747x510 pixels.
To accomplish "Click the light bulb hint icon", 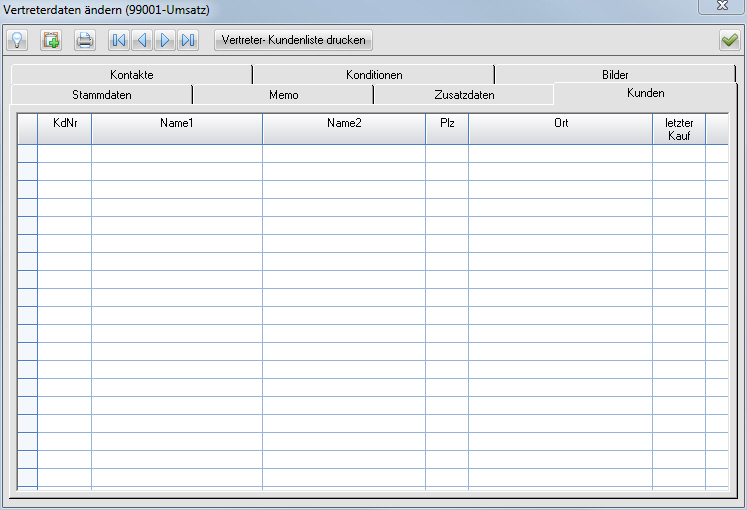I will coord(17,40).
